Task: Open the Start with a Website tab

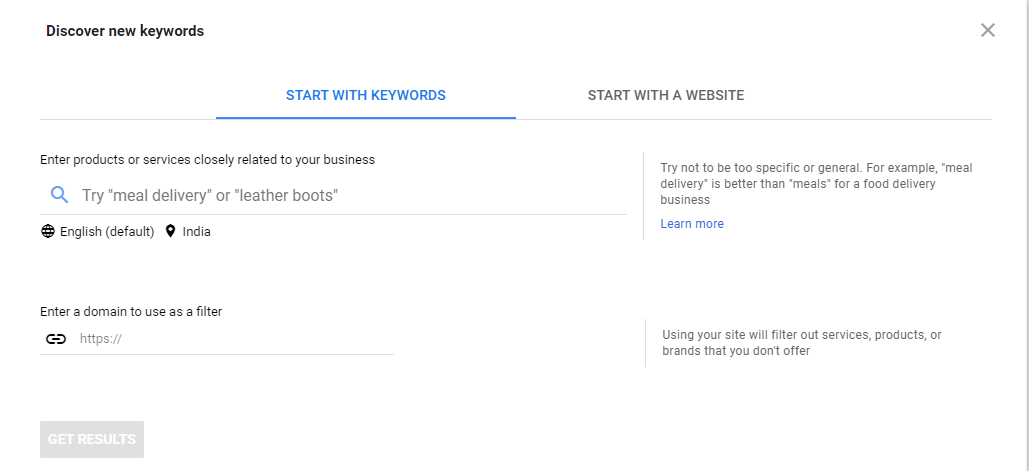Action: 665,96
